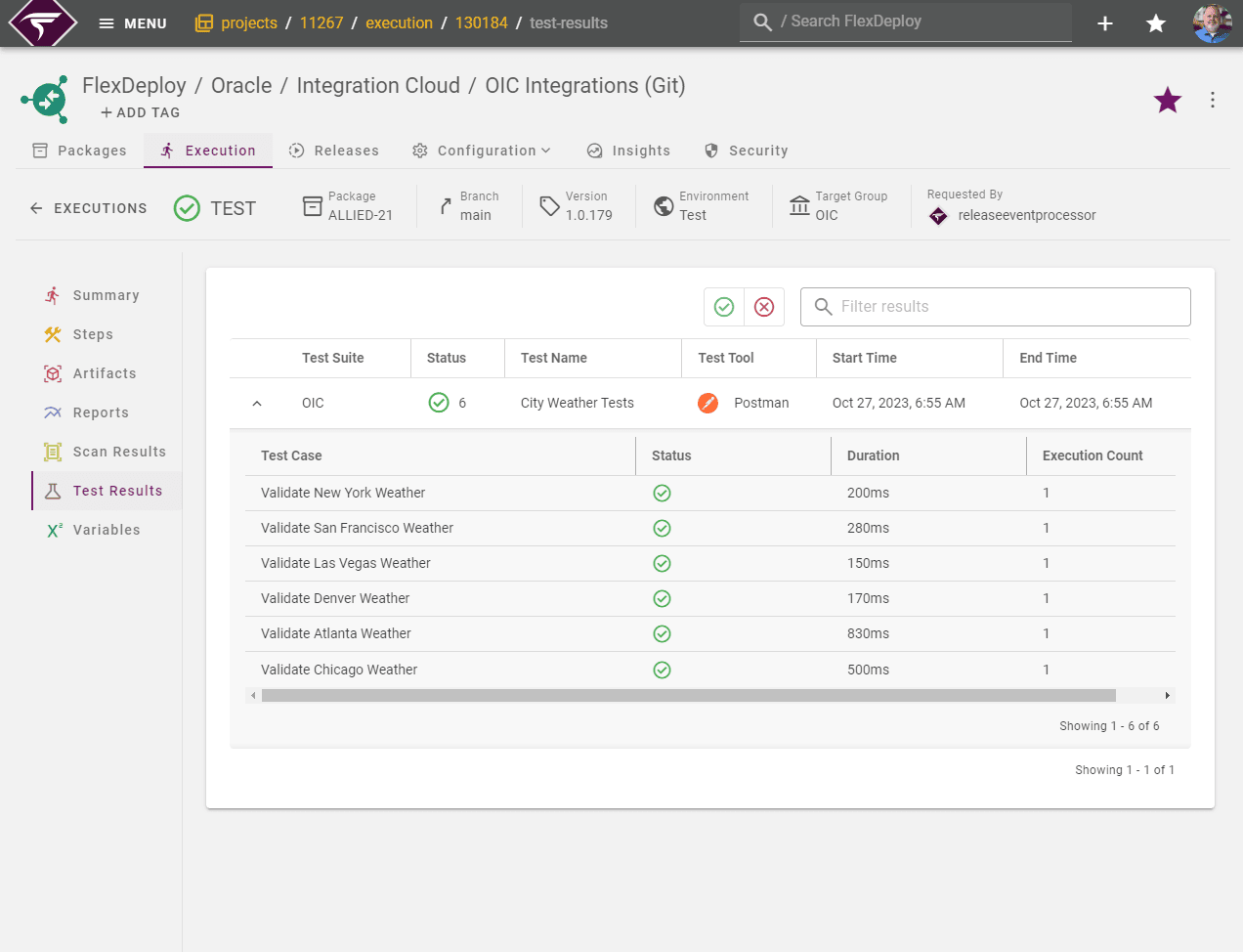The image size is (1243, 952).
Task: Click the Environment globe icon
Action: point(664,206)
